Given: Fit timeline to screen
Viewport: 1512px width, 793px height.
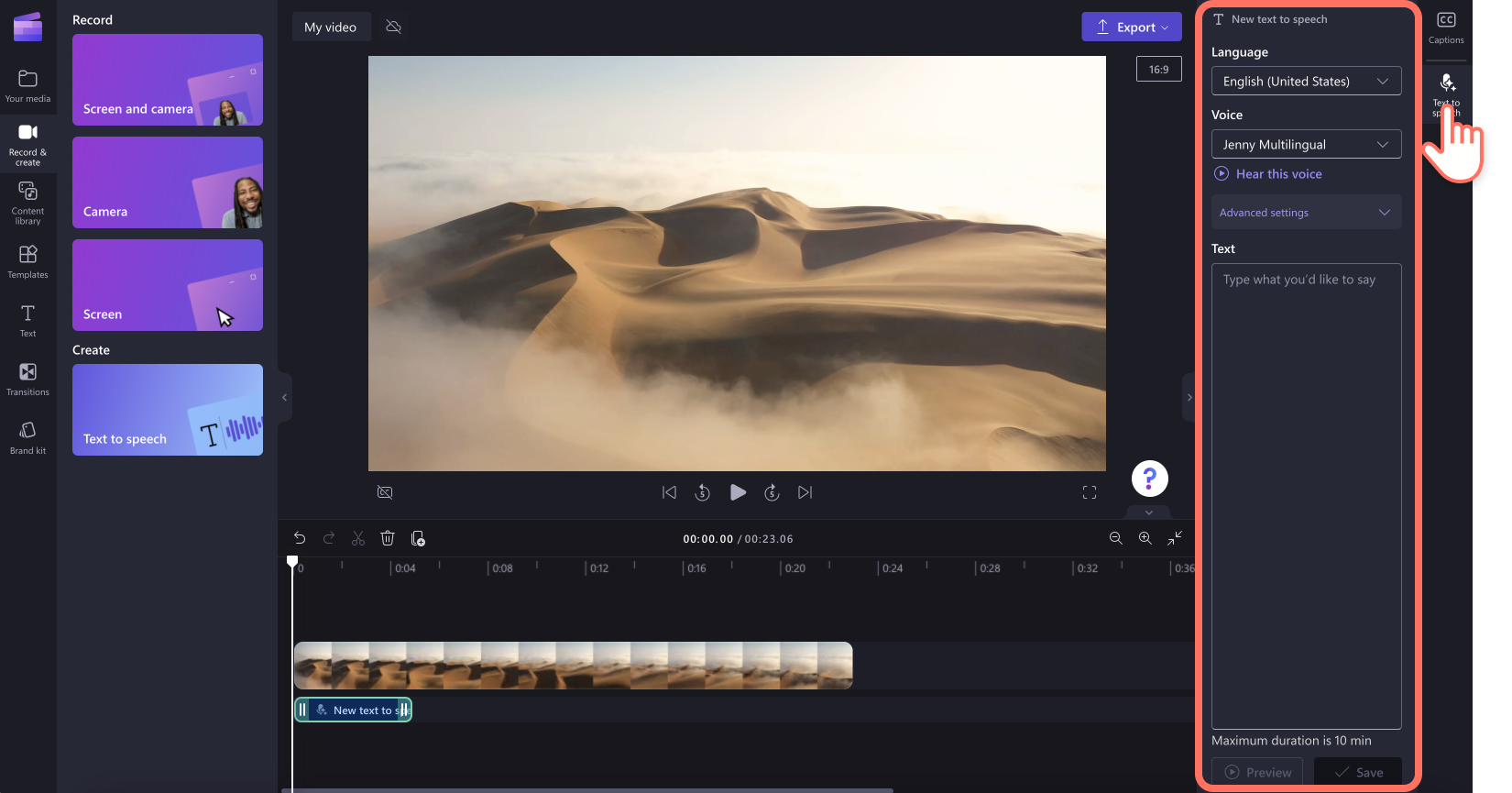Looking at the screenshot, I should pyautogui.click(x=1175, y=538).
